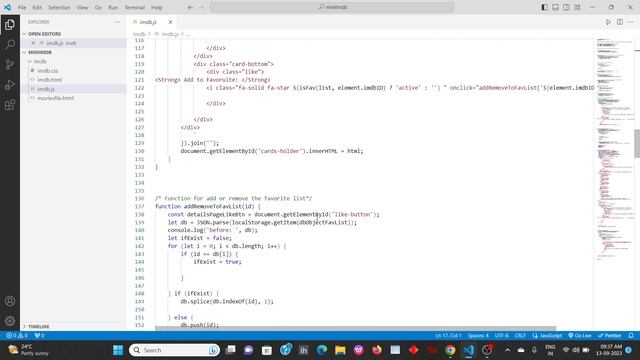Toggle the Primary Side Bar layout icon
This screenshot has width=640, height=360.
[544, 7]
